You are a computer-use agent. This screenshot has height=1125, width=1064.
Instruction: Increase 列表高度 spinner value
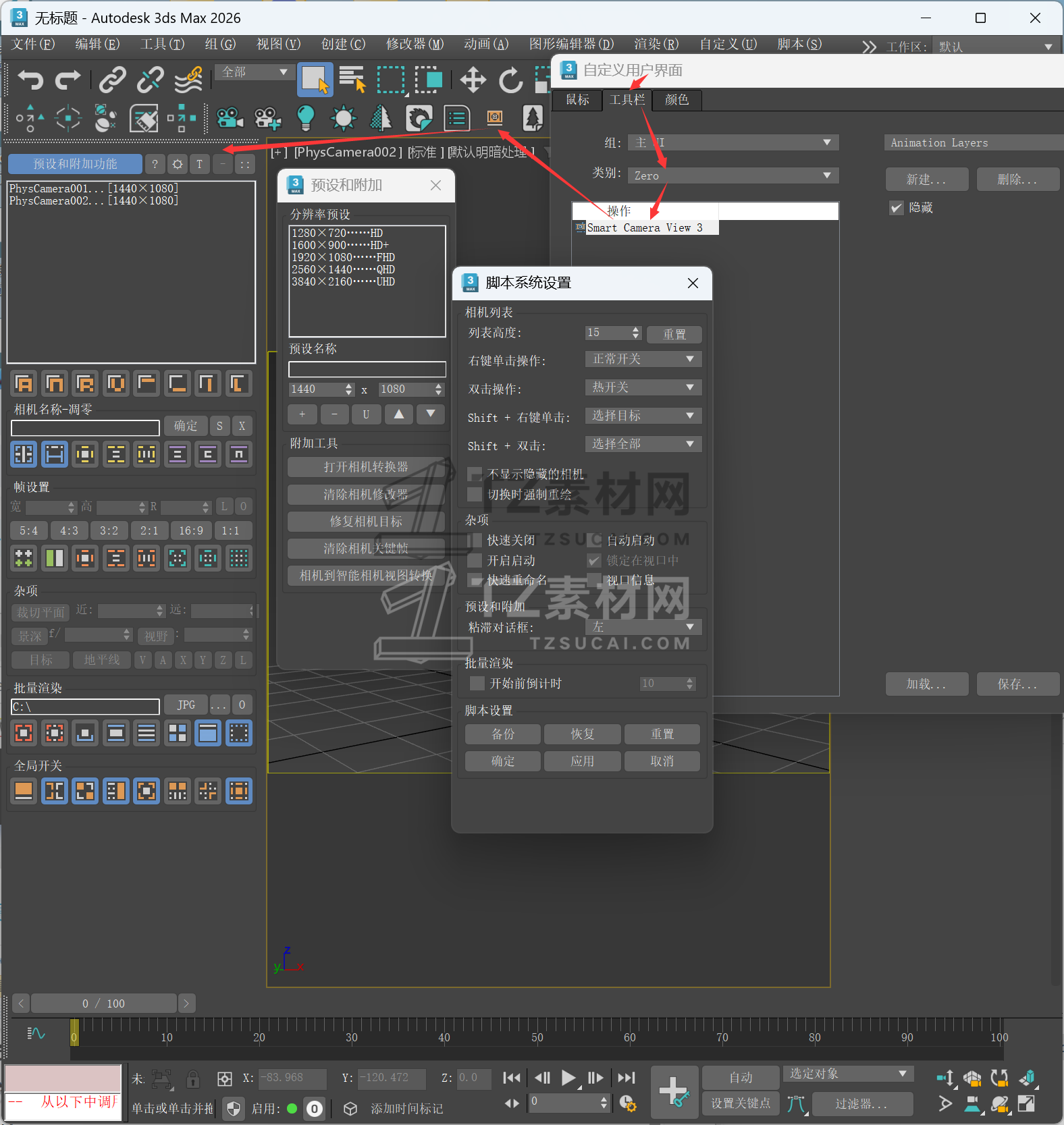(635, 329)
